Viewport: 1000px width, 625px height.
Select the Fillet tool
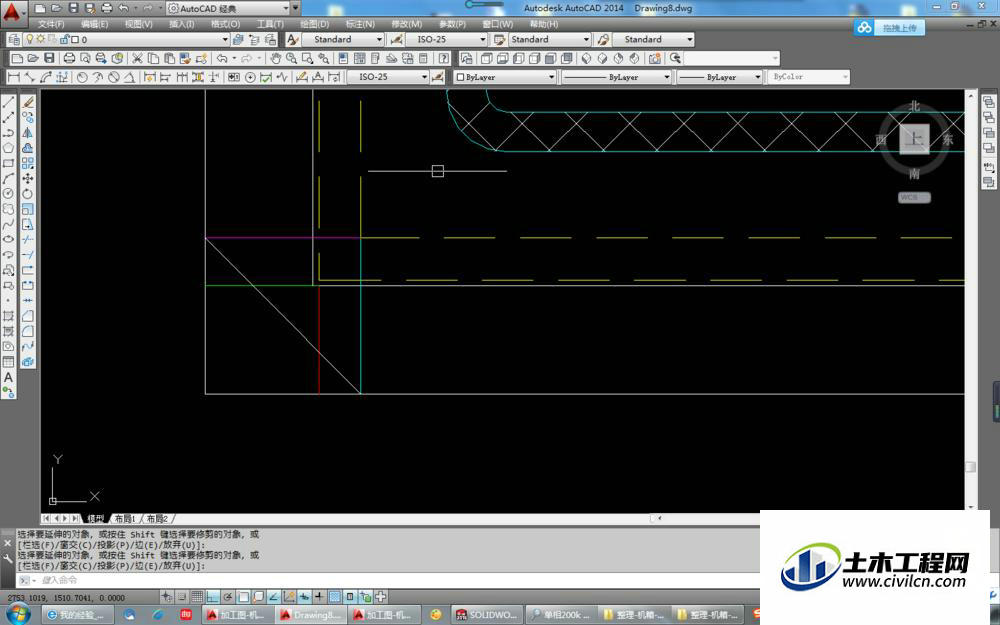tap(28, 331)
